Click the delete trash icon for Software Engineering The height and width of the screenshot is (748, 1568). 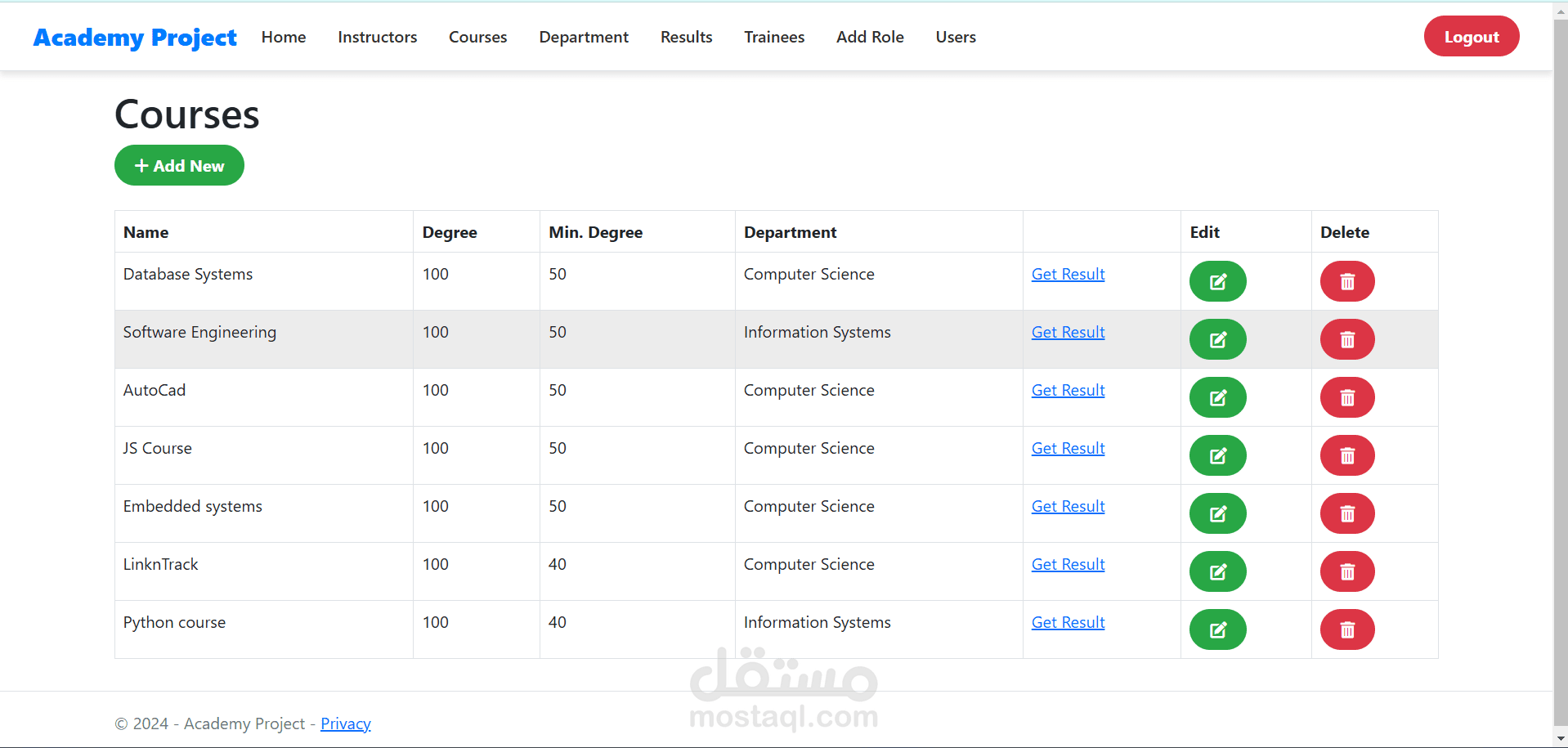click(1346, 339)
